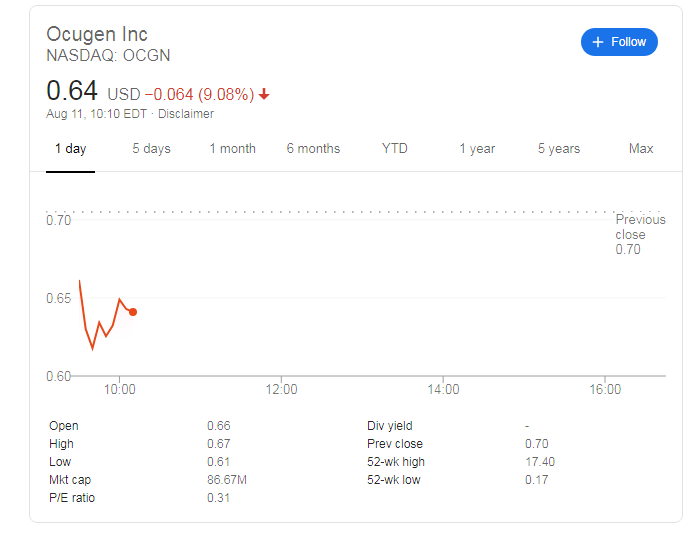Viewport: 699px width, 533px height.
Task: Follow Ocugen Inc stock
Action: pos(619,42)
